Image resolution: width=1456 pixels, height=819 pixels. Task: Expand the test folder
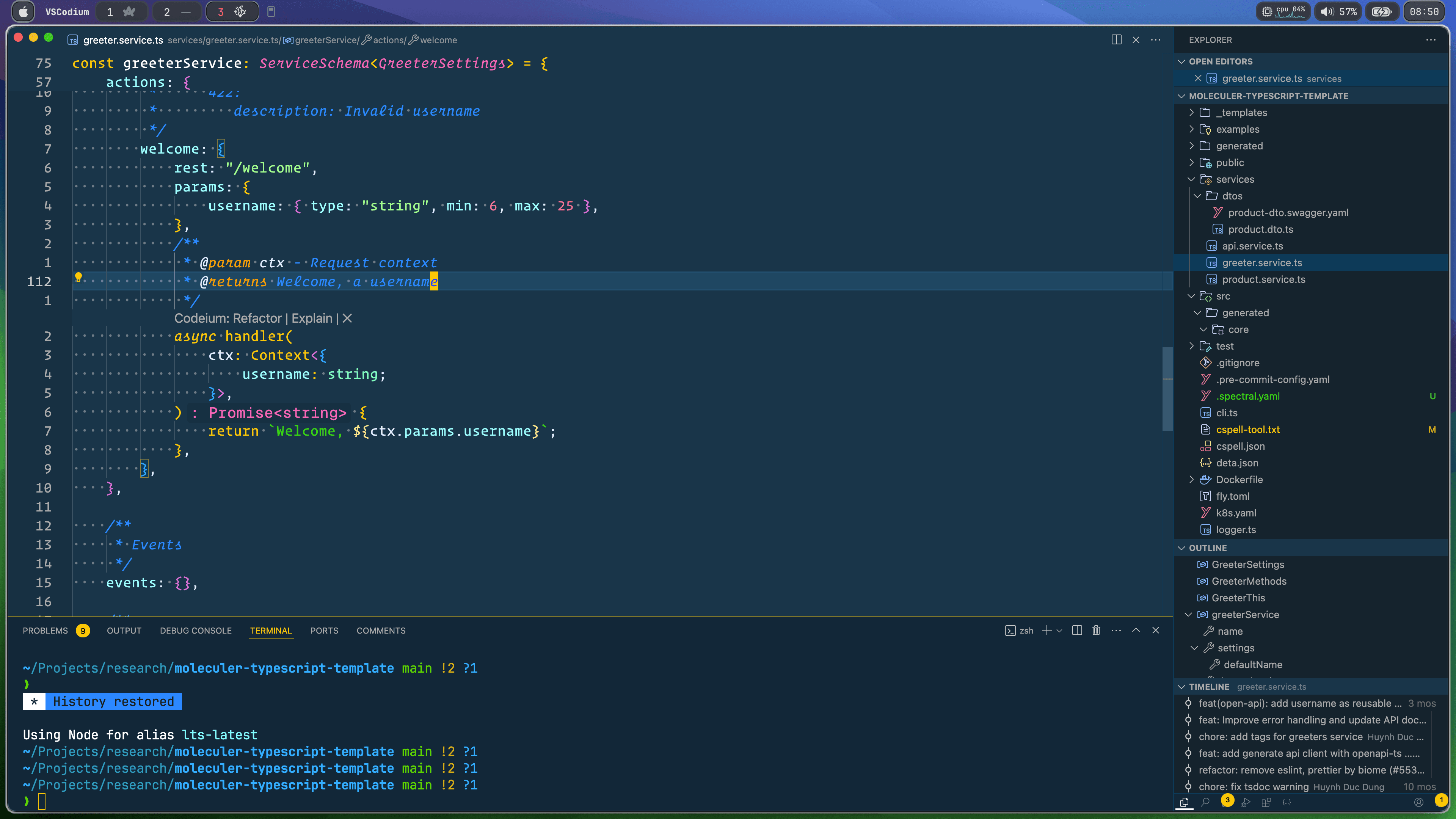1191,346
